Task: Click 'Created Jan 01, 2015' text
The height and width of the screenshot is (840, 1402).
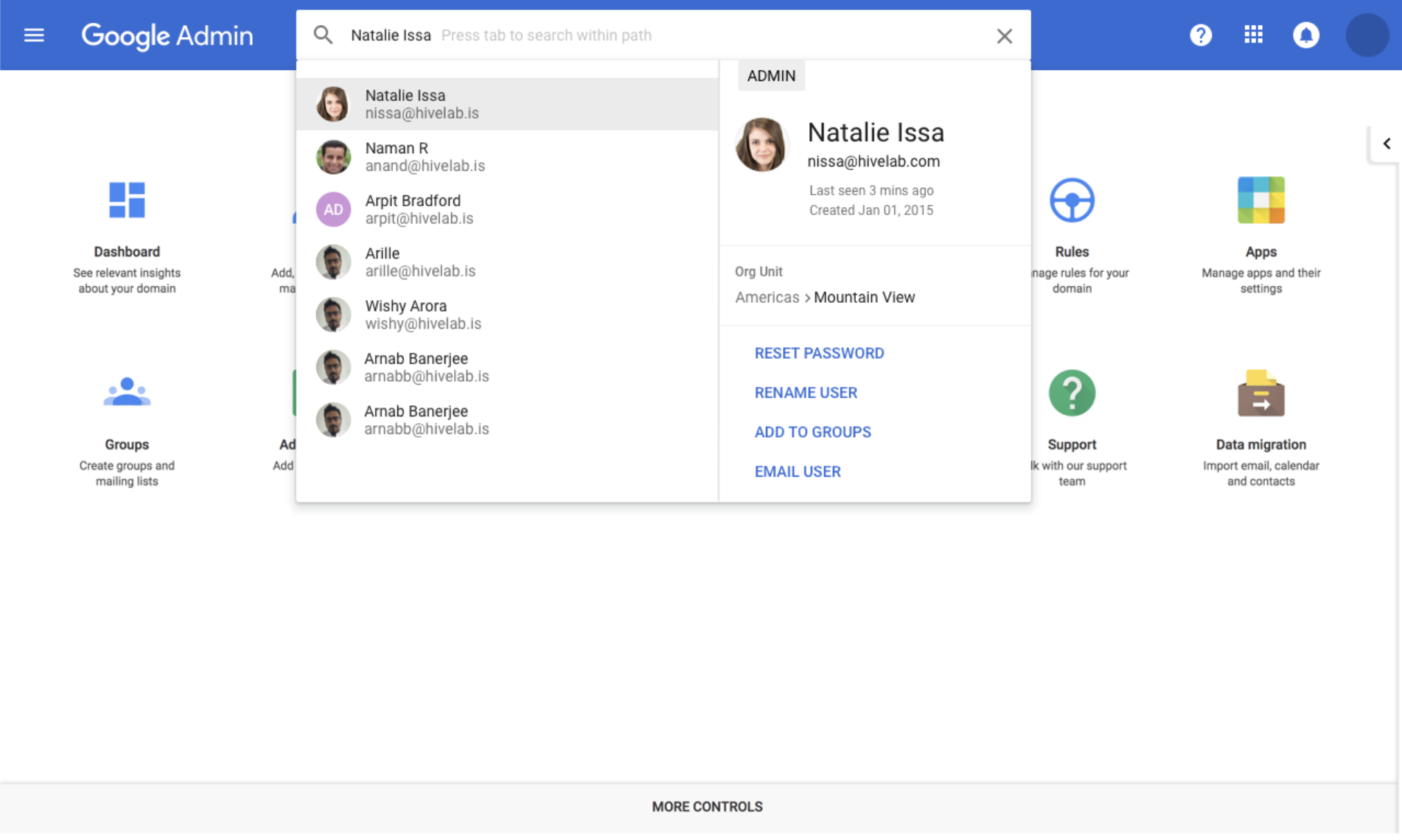Action: (871, 210)
